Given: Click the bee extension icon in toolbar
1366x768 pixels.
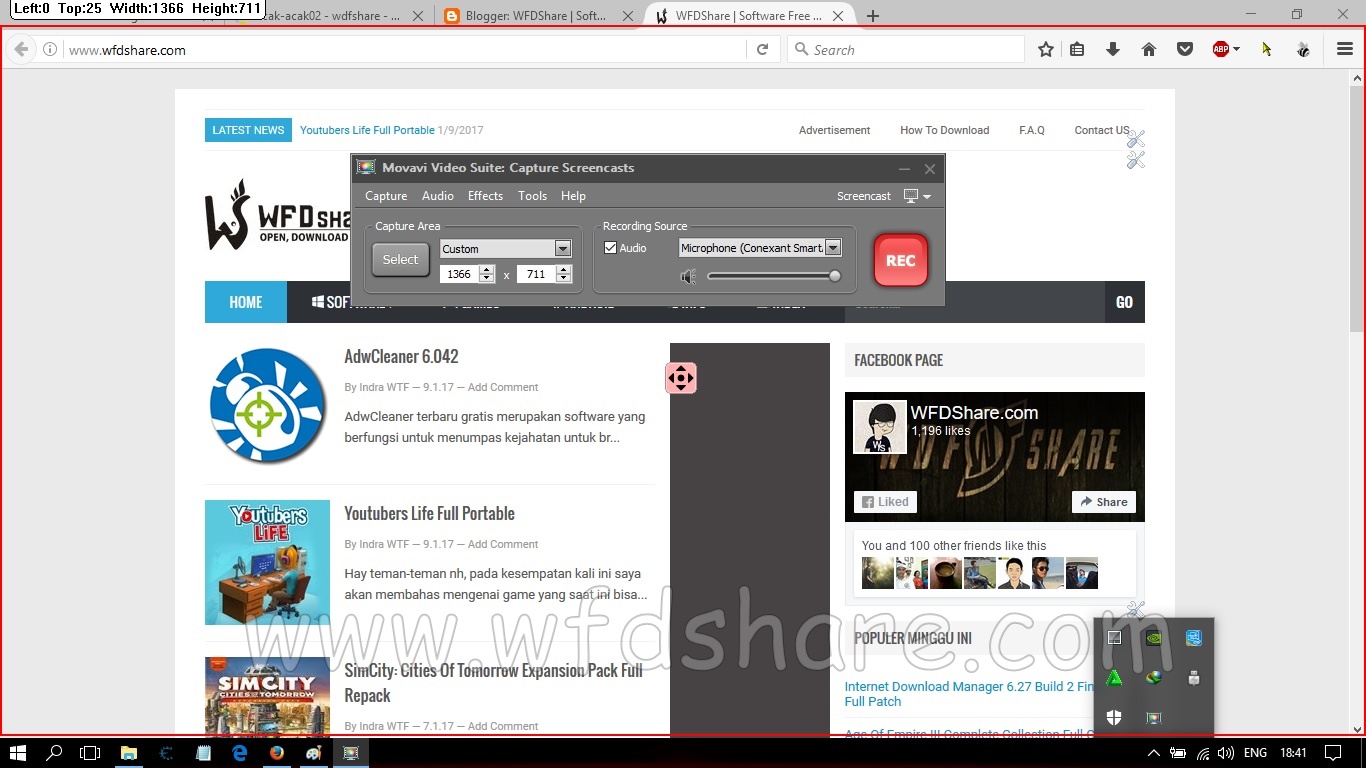Looking at the screenshot, I should pos(1303,49).
